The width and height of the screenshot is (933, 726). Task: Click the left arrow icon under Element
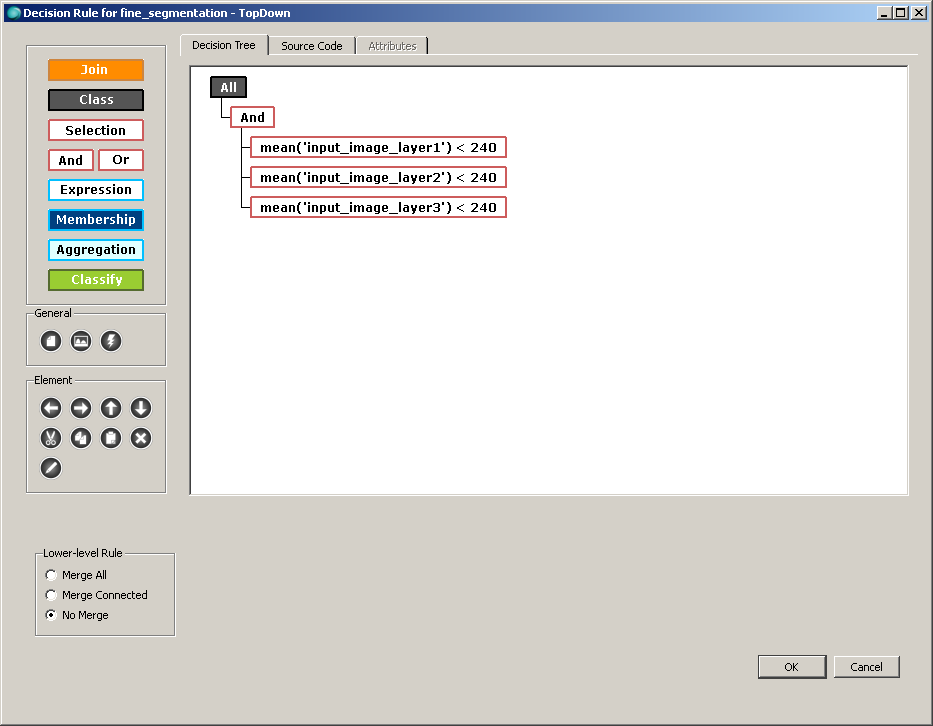point(50,408)
